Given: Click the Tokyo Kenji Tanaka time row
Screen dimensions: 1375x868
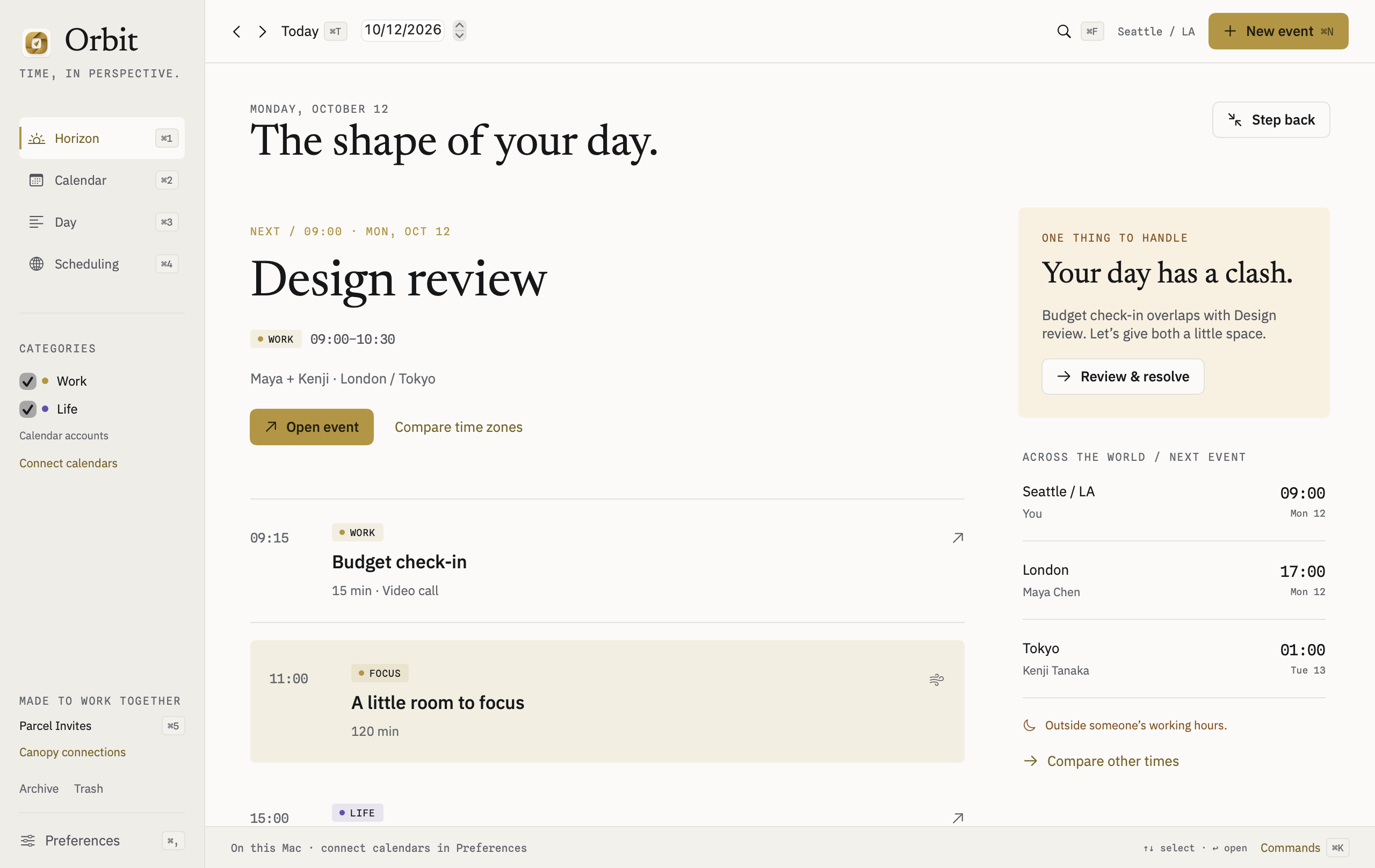Looking at the screenshot, I should [1174, 659].
